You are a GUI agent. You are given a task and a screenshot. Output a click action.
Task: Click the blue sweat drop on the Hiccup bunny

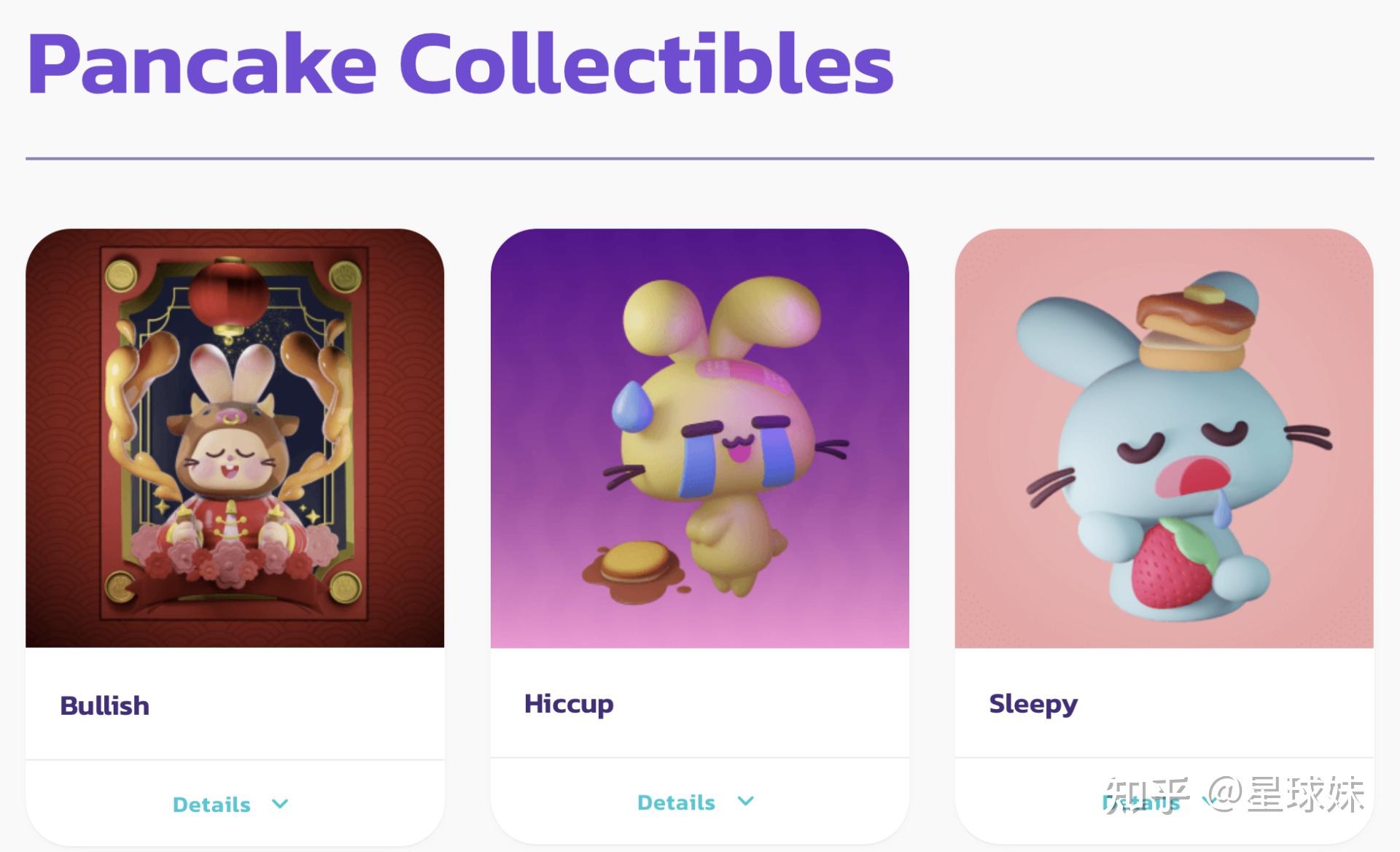click(x=631, y=406)
